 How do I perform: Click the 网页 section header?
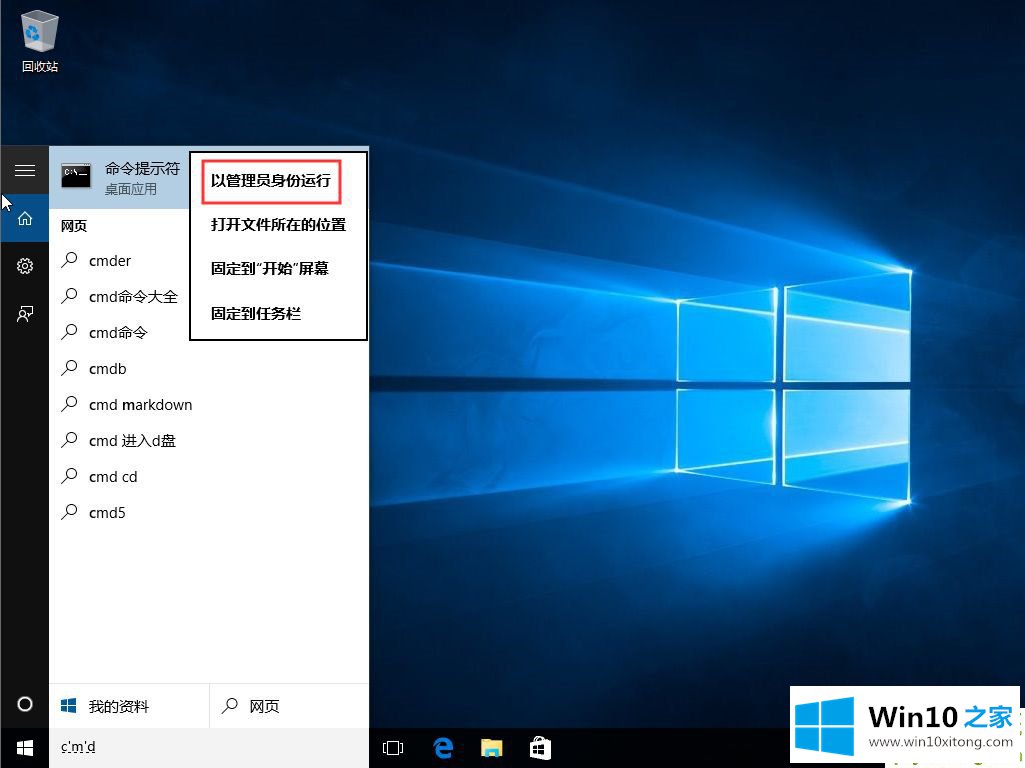pyautogui.click(x=74, y=226)
